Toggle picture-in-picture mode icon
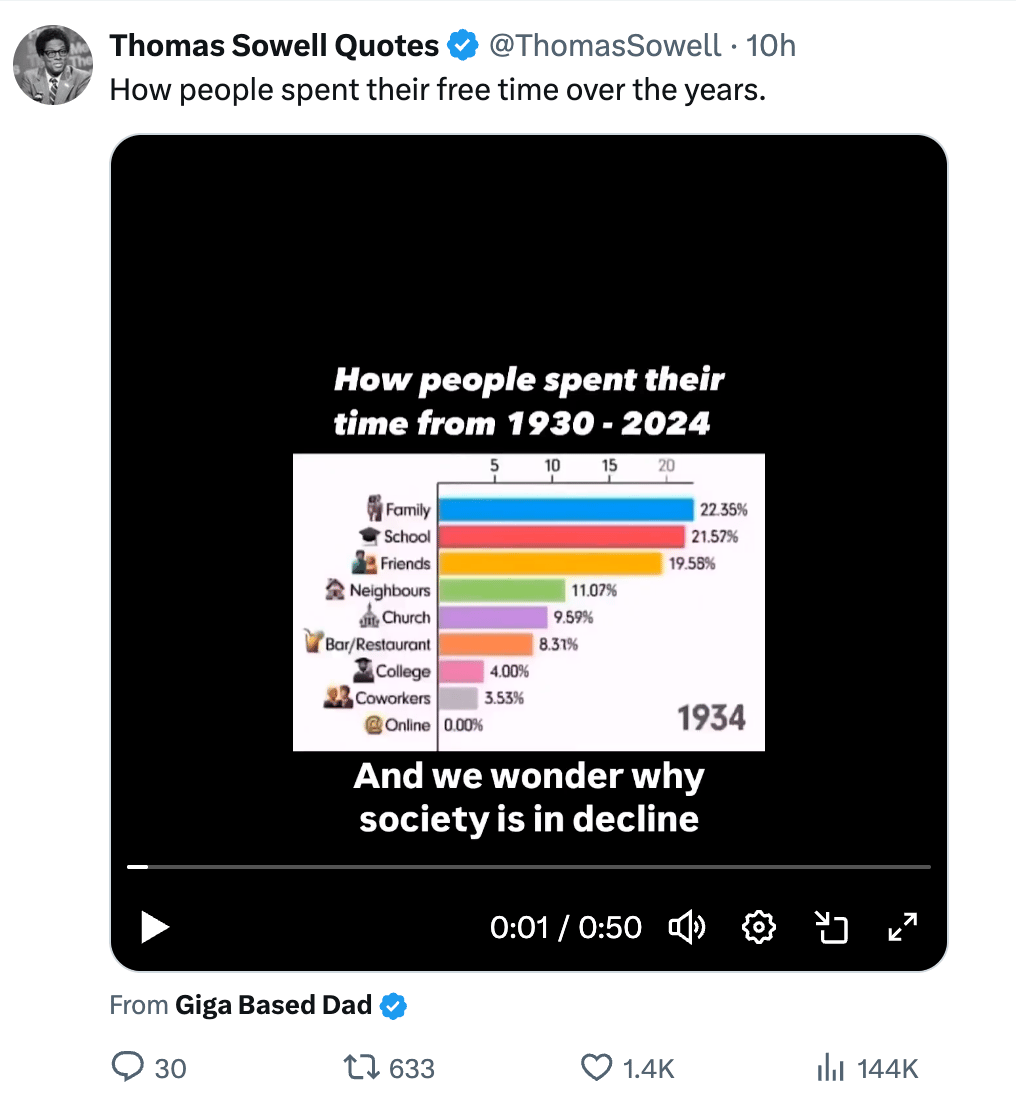The image size is (1016, 1094). [x=831, y=928]
